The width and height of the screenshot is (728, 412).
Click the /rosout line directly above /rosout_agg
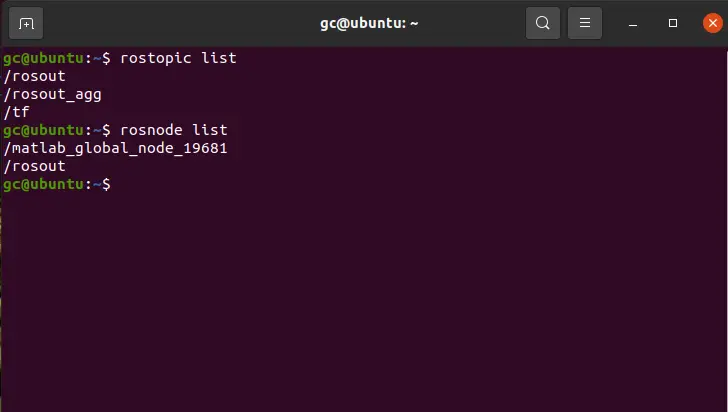pyautogui.click(x=34, y=76)
